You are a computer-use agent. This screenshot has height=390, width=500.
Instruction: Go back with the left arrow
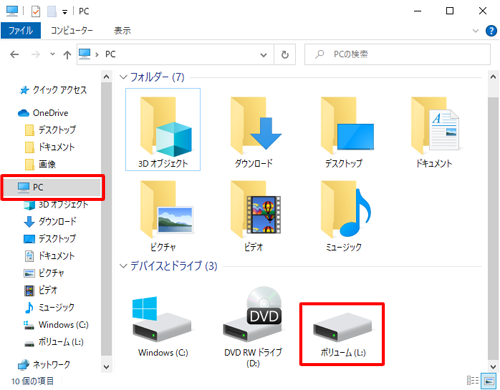pyautogui.click(x=14, y=54)
